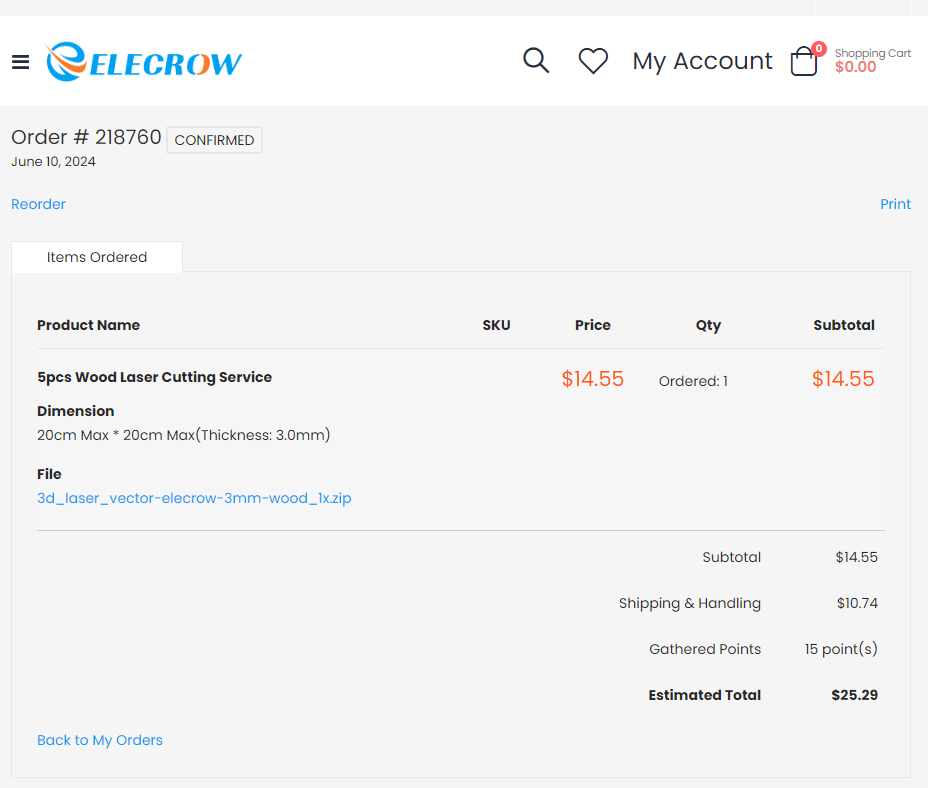Open the hamburger menu icon
The height and width of the screenshot is (788, 928).
[20, 62]
